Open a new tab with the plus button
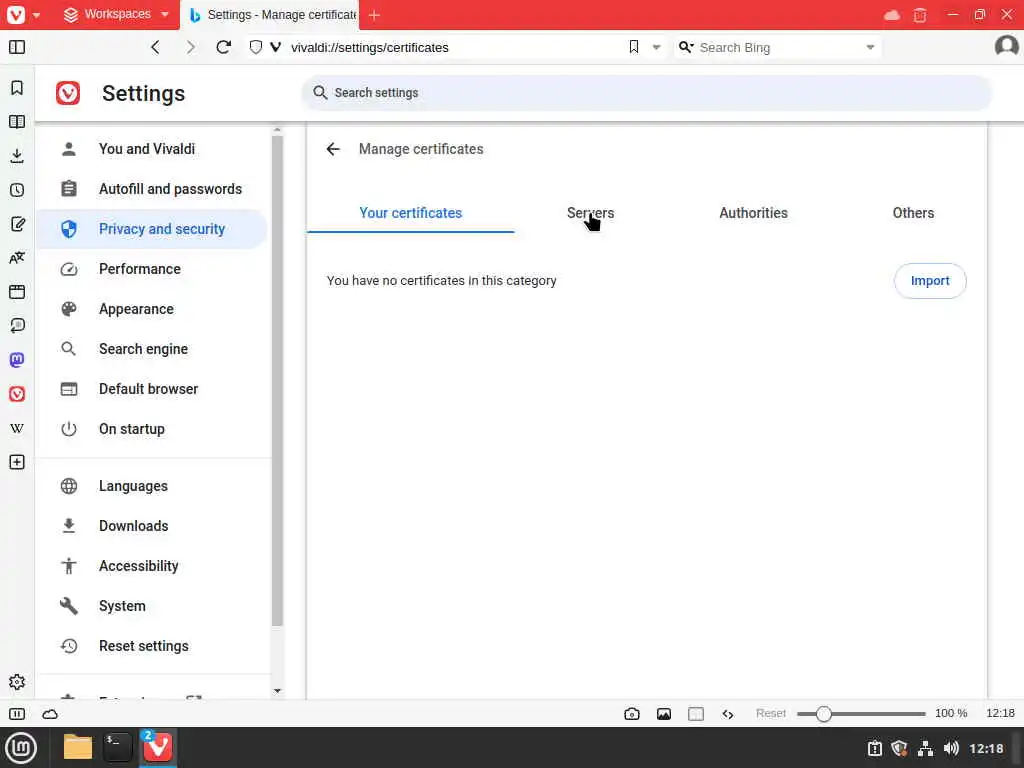 (374, 14)
